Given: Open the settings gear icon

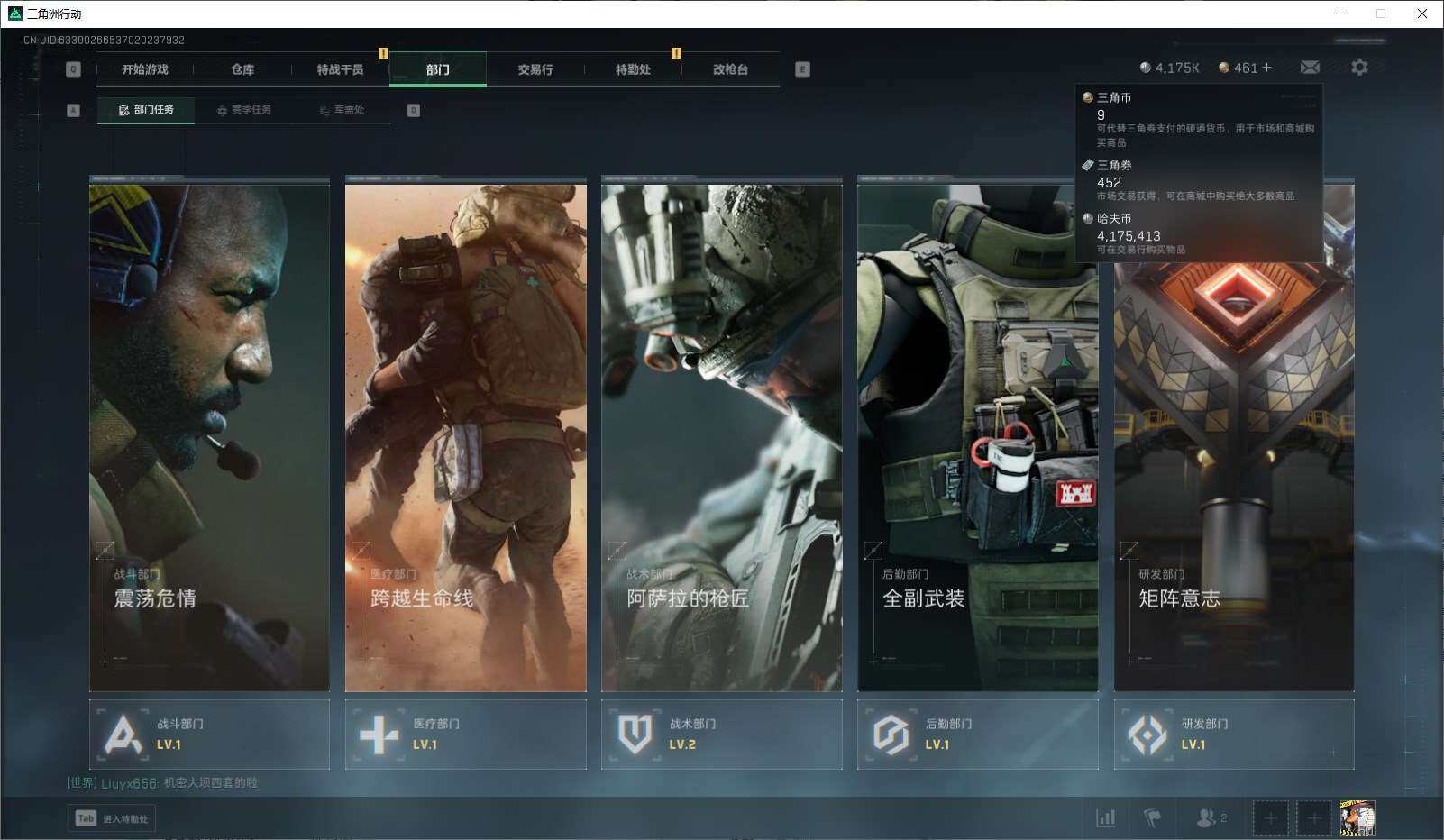Looking at the screenshot, I should point(1359,68).
